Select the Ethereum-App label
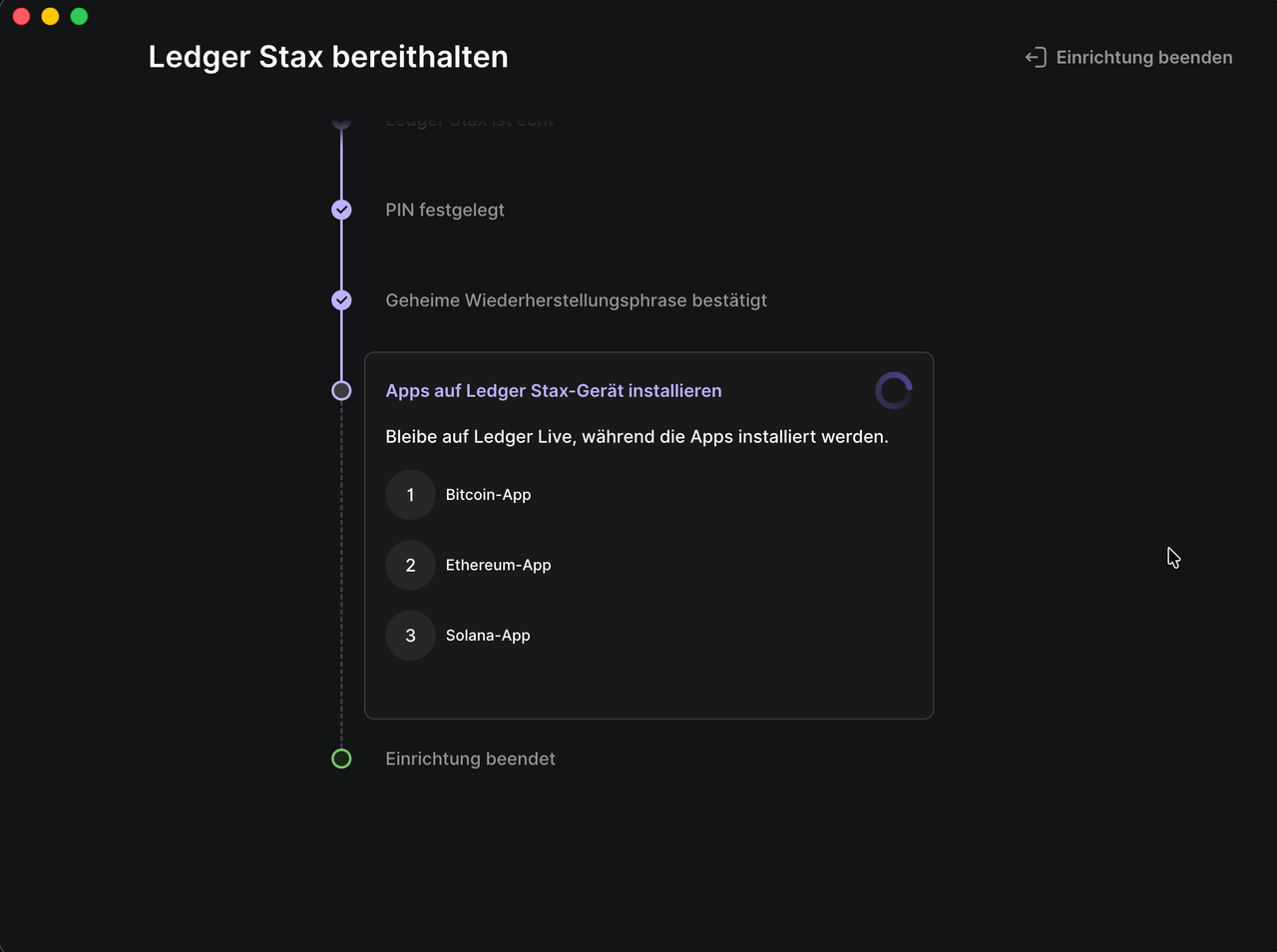1277x952 pixels. (498, 565)
